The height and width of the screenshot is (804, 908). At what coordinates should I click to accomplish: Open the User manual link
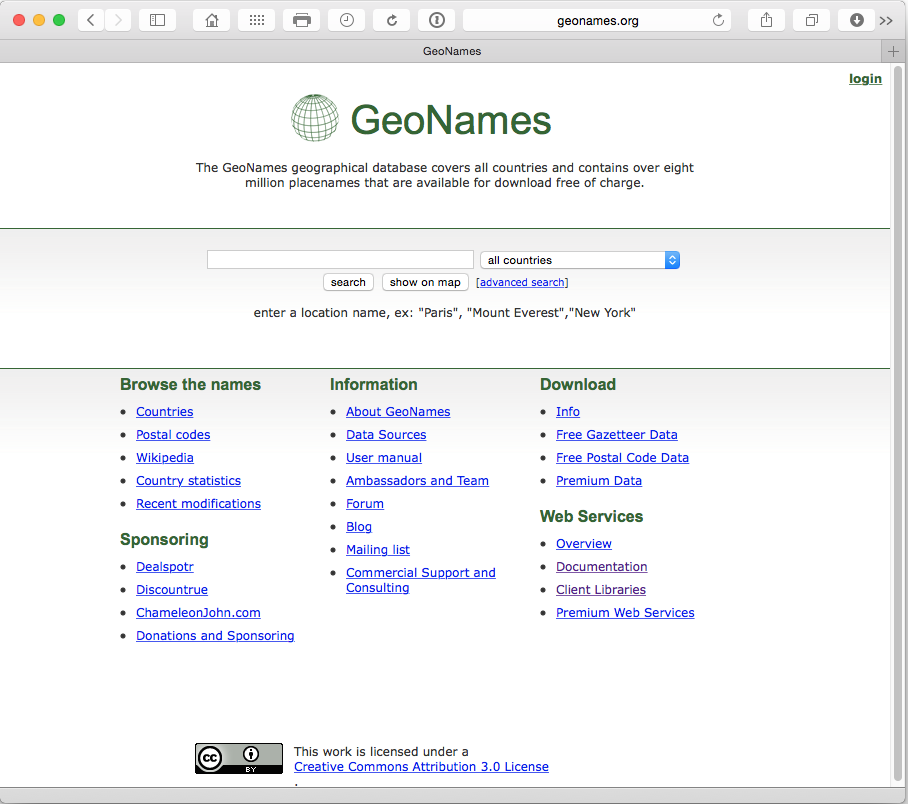pyautogui.click(x=384, y=458)
